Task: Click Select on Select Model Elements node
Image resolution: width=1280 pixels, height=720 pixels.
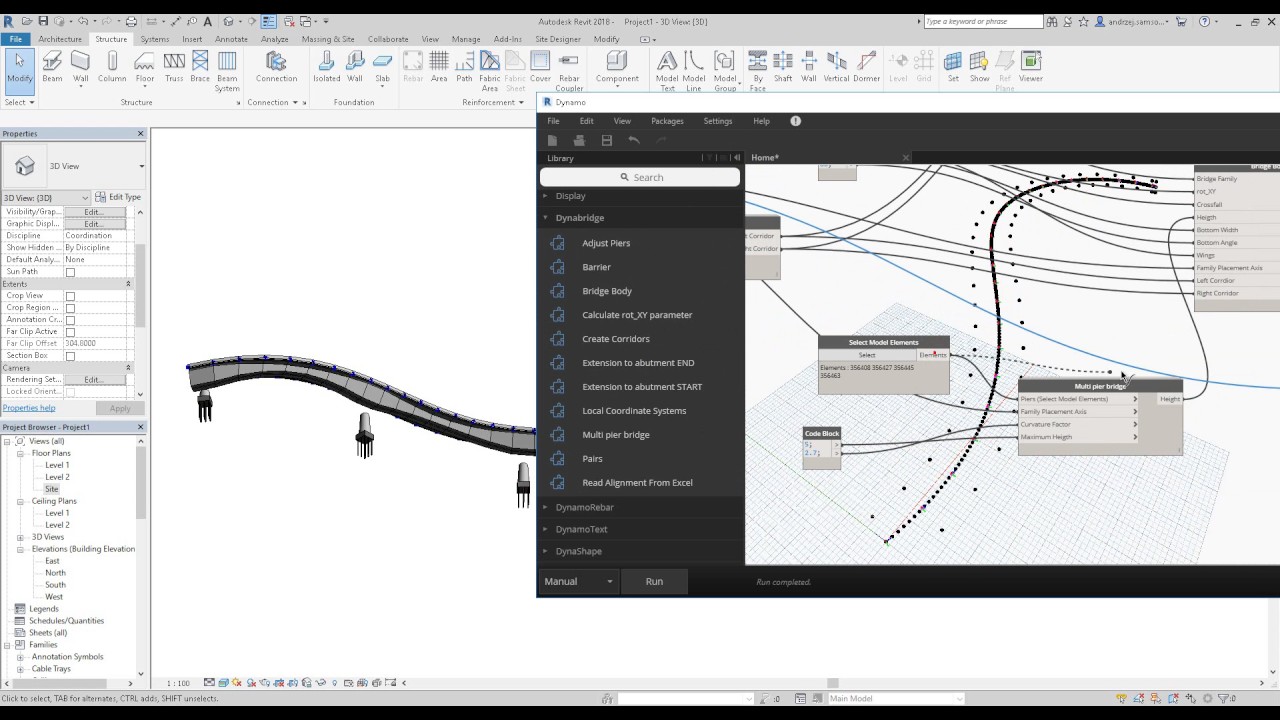Action: click(867, 355)
